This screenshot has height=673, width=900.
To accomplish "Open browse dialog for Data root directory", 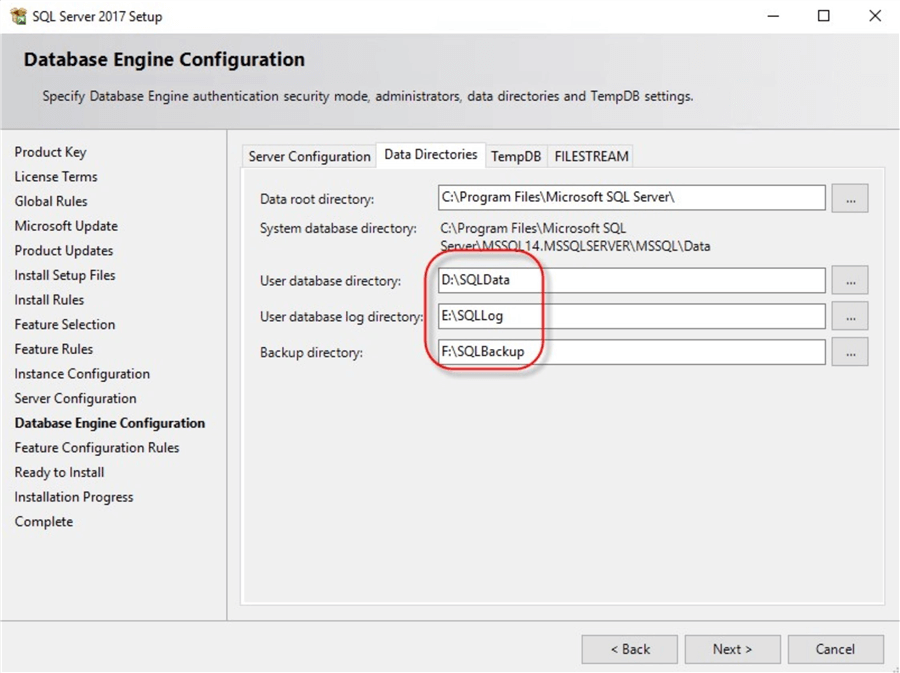I will [x=850, y=197].
